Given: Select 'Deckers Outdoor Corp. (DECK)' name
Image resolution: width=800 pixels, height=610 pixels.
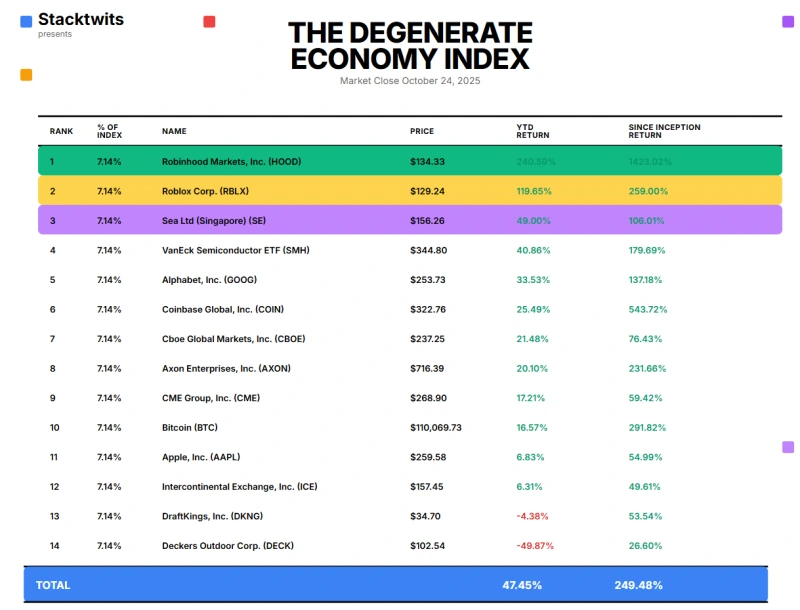Looking at the screenshot, I should tap(228, 546).
